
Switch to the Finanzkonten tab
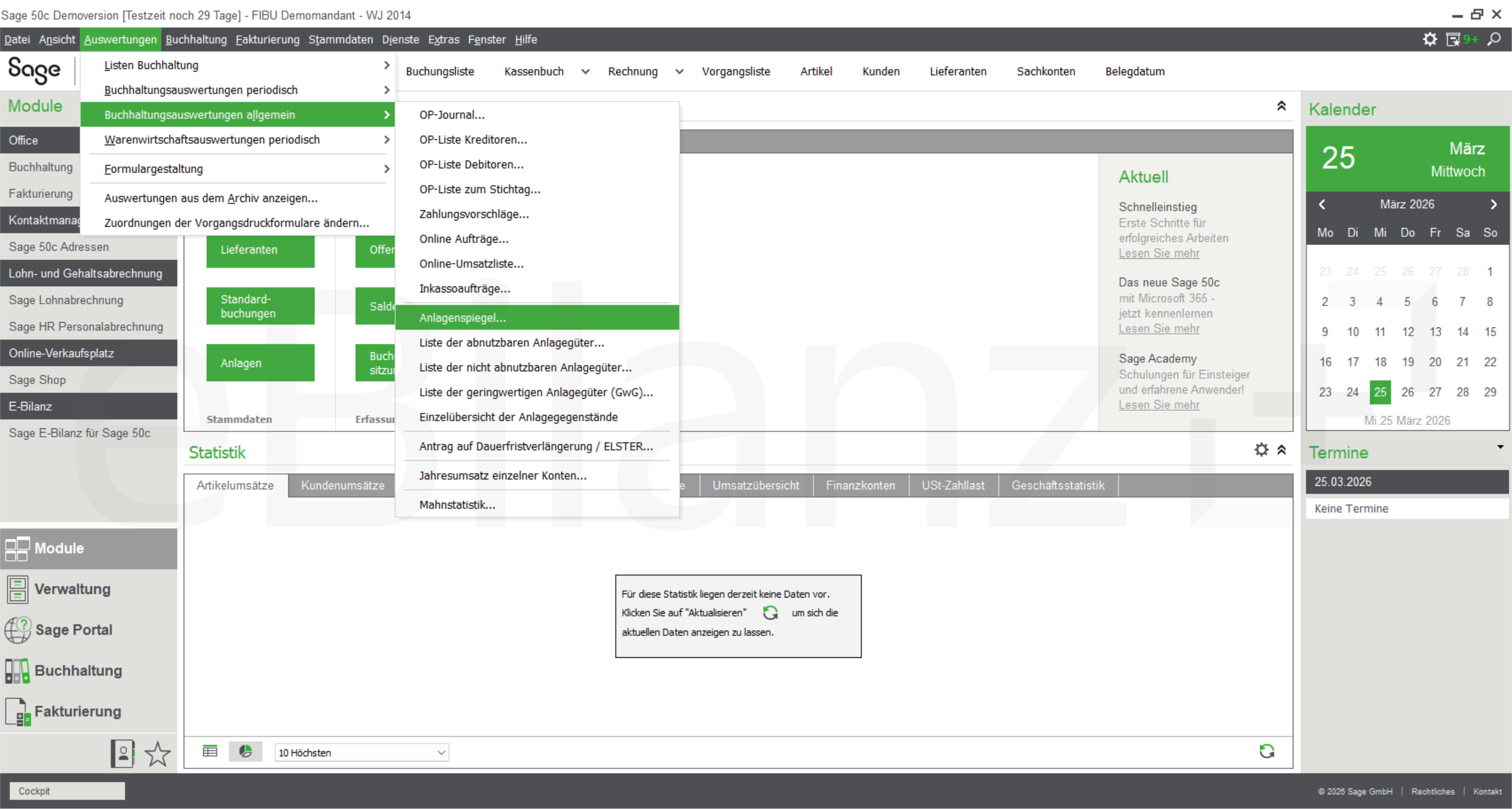[x=860, y=485]
